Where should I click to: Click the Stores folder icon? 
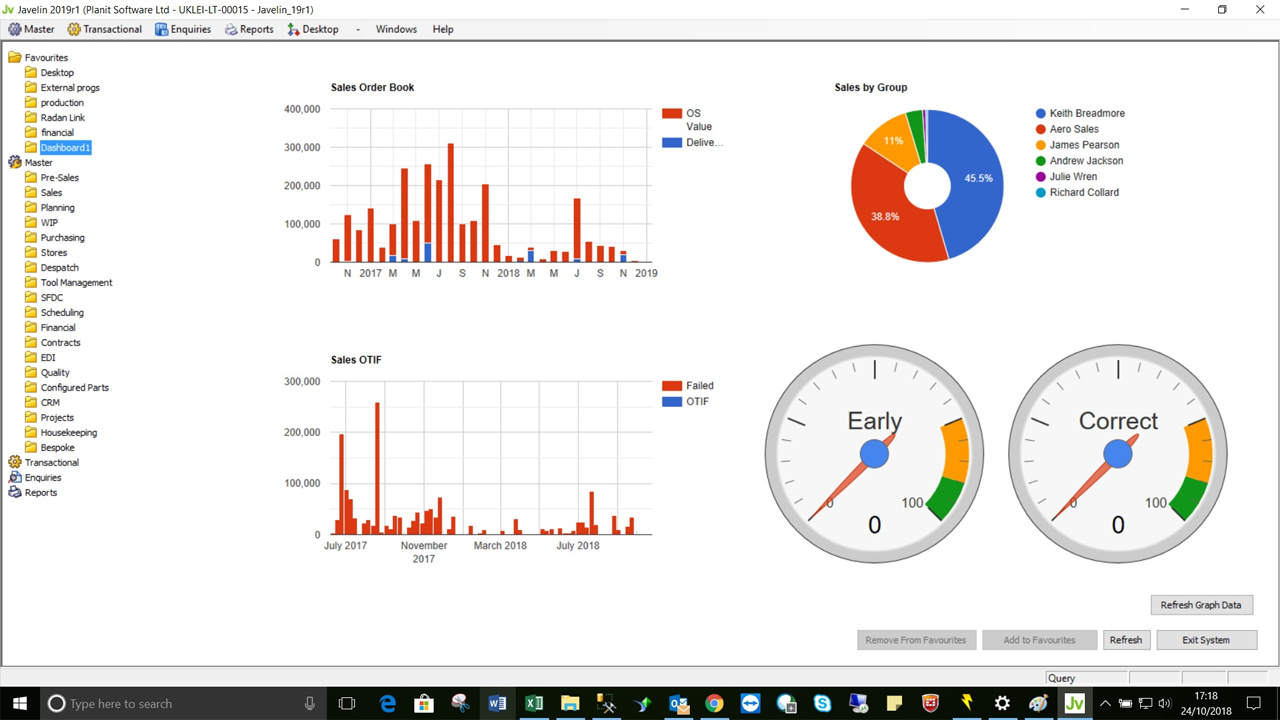[x=31, y=252]
